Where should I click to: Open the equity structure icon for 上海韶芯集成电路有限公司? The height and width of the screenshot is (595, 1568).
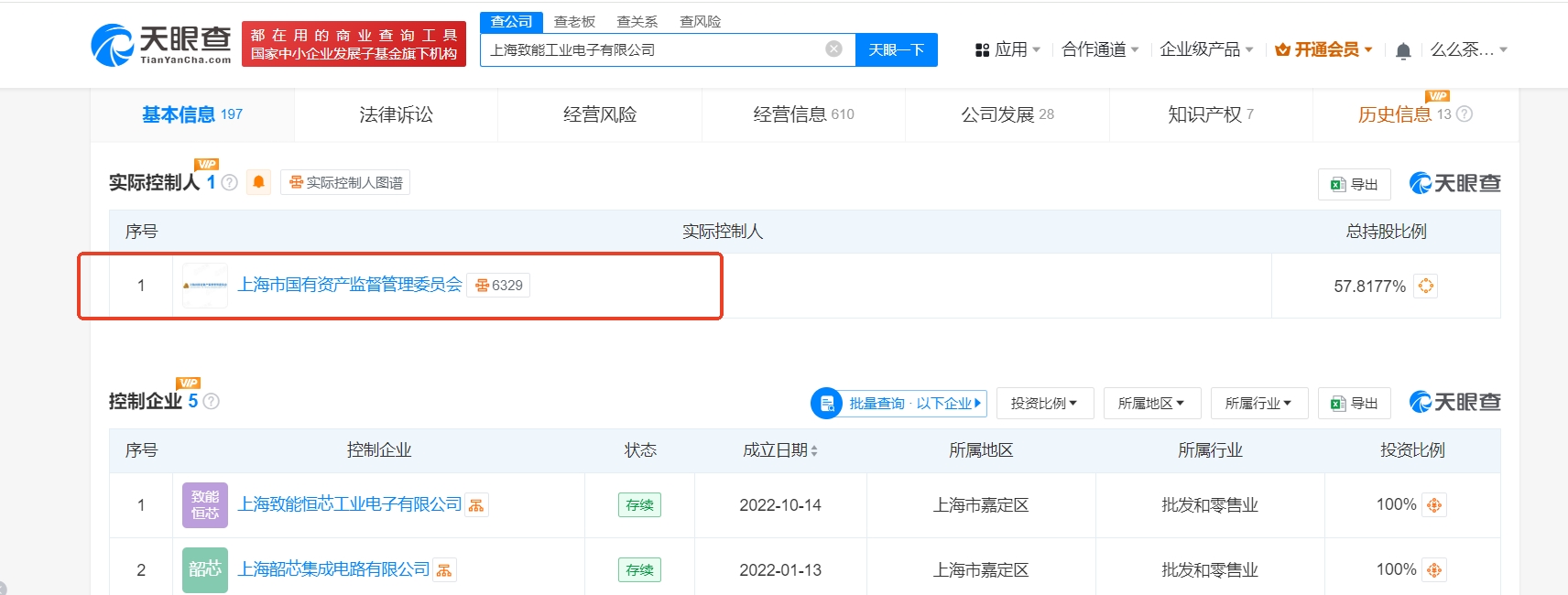click(x=444, y=570)
